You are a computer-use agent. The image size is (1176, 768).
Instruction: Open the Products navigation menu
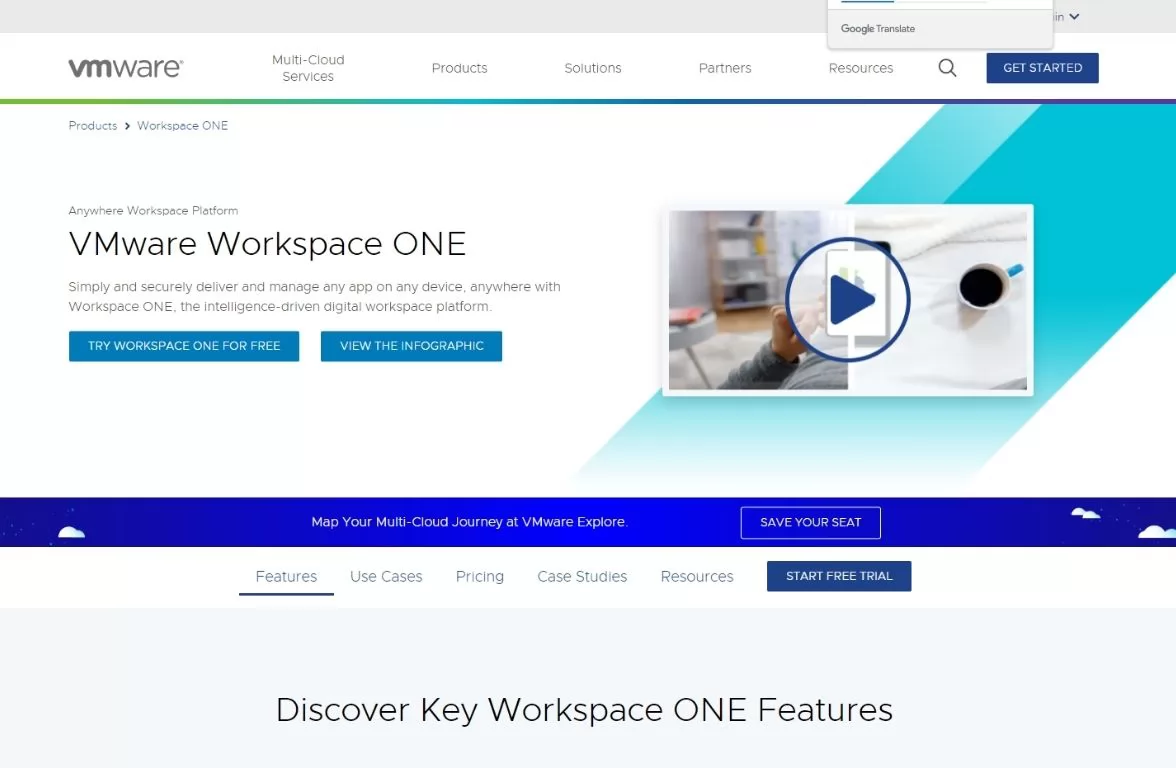click(460, 68)
